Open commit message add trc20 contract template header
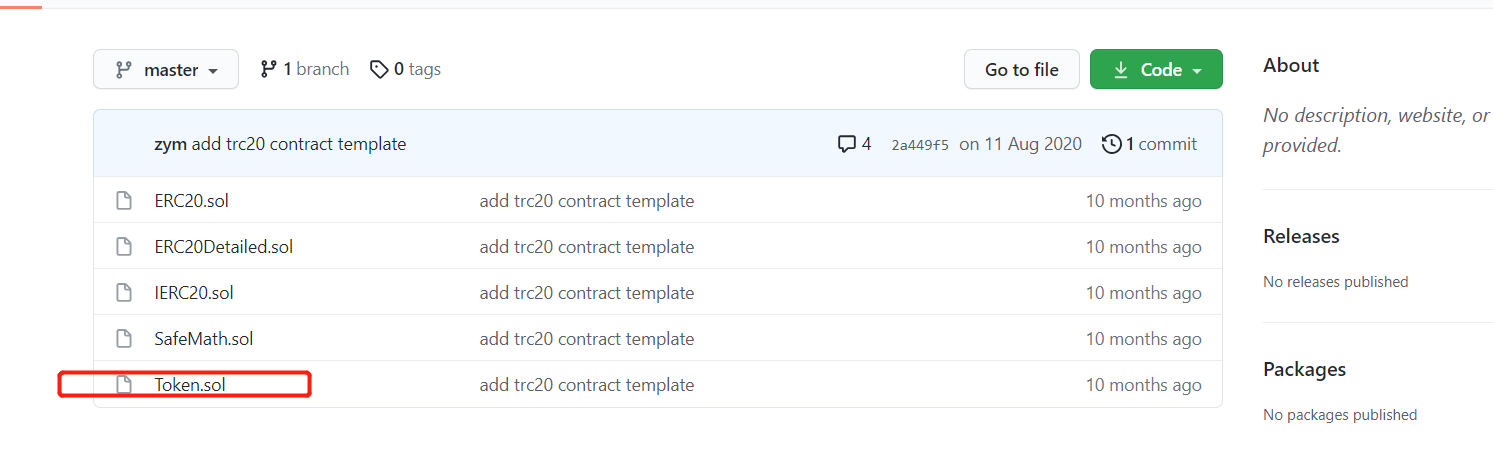 299,144
